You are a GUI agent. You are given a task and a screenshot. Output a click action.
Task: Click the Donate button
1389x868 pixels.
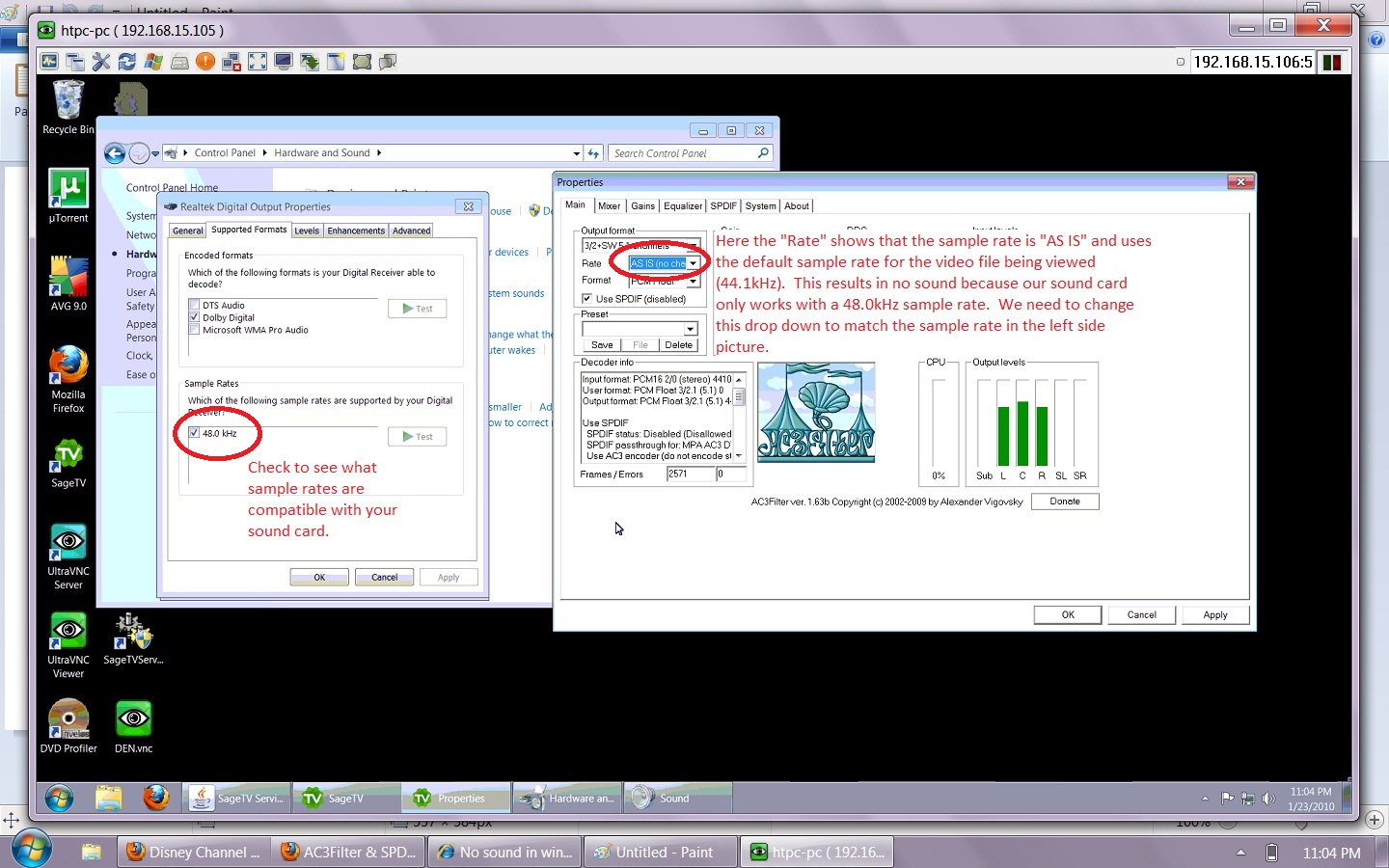tap(1065, 502)
